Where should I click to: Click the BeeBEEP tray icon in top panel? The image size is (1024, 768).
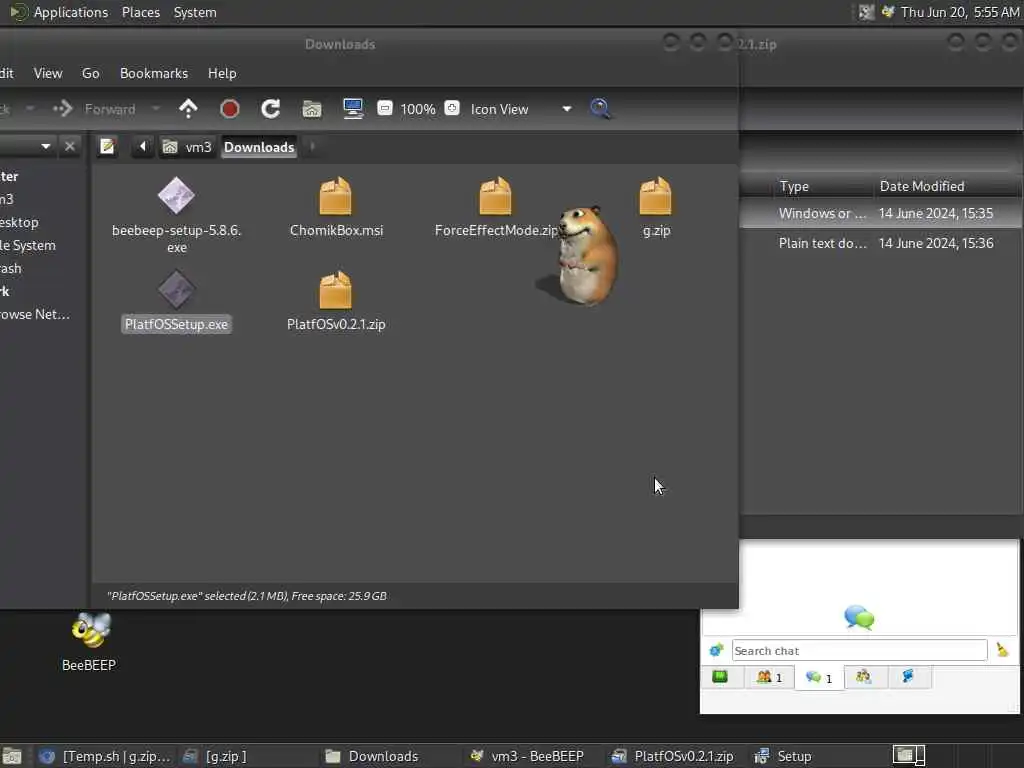pyautogui.click(x=888, y=12)
